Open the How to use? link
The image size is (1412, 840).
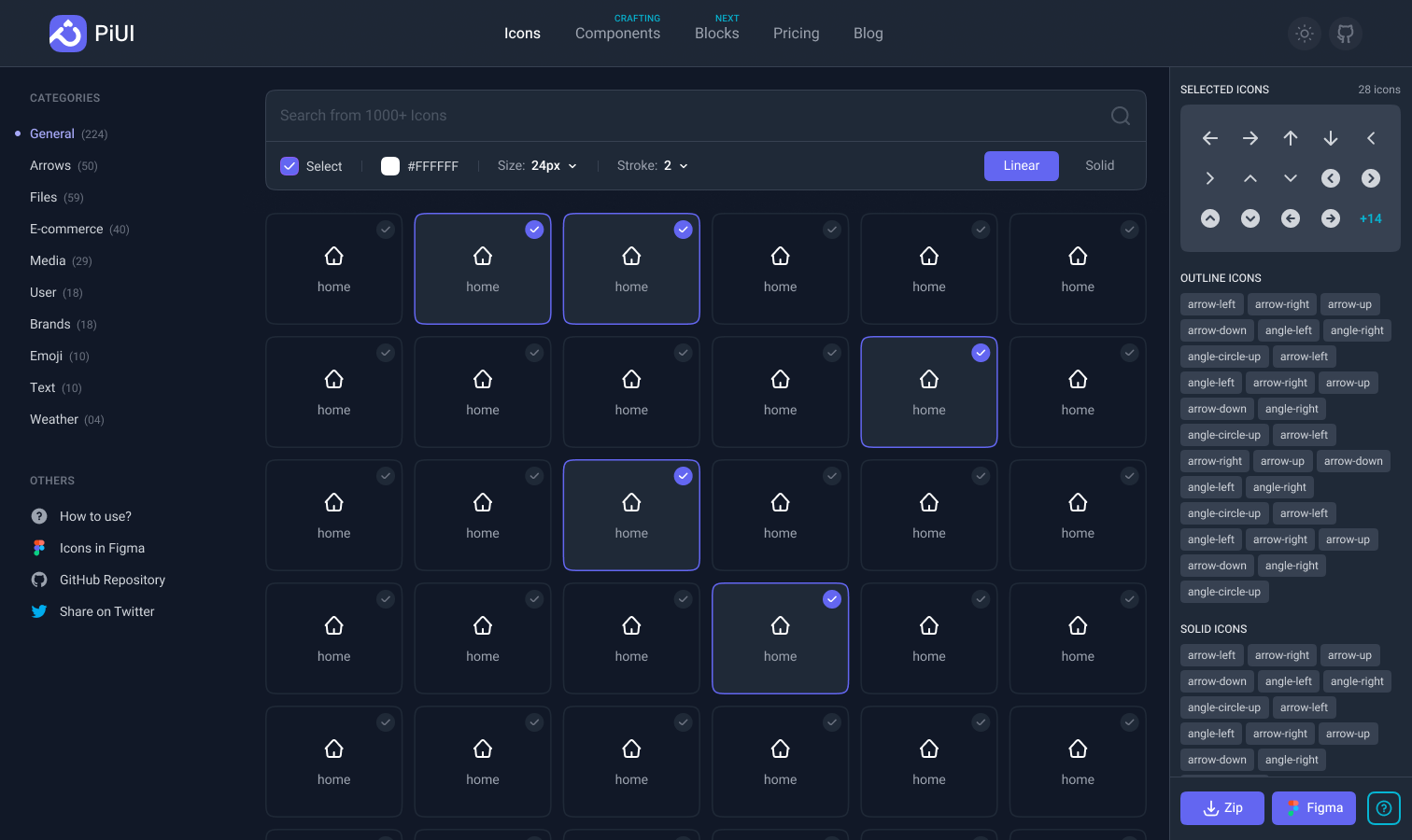pyautogui.click(x=95, y=516)
